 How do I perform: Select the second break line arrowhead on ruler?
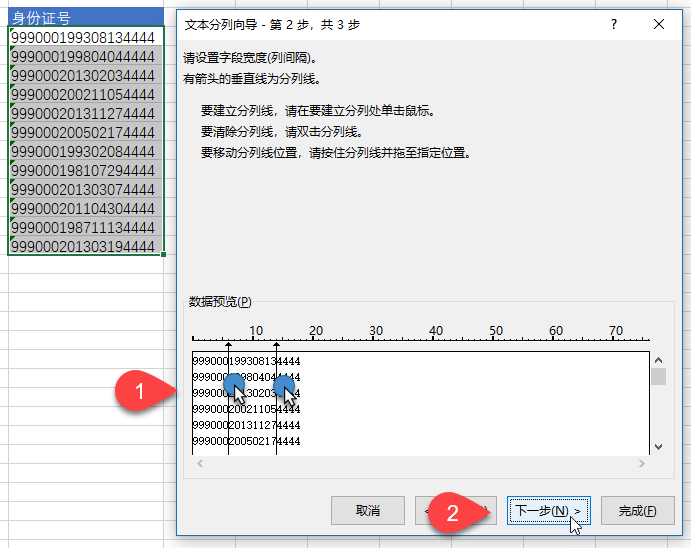pyautogui.click(x=276, y=345)
